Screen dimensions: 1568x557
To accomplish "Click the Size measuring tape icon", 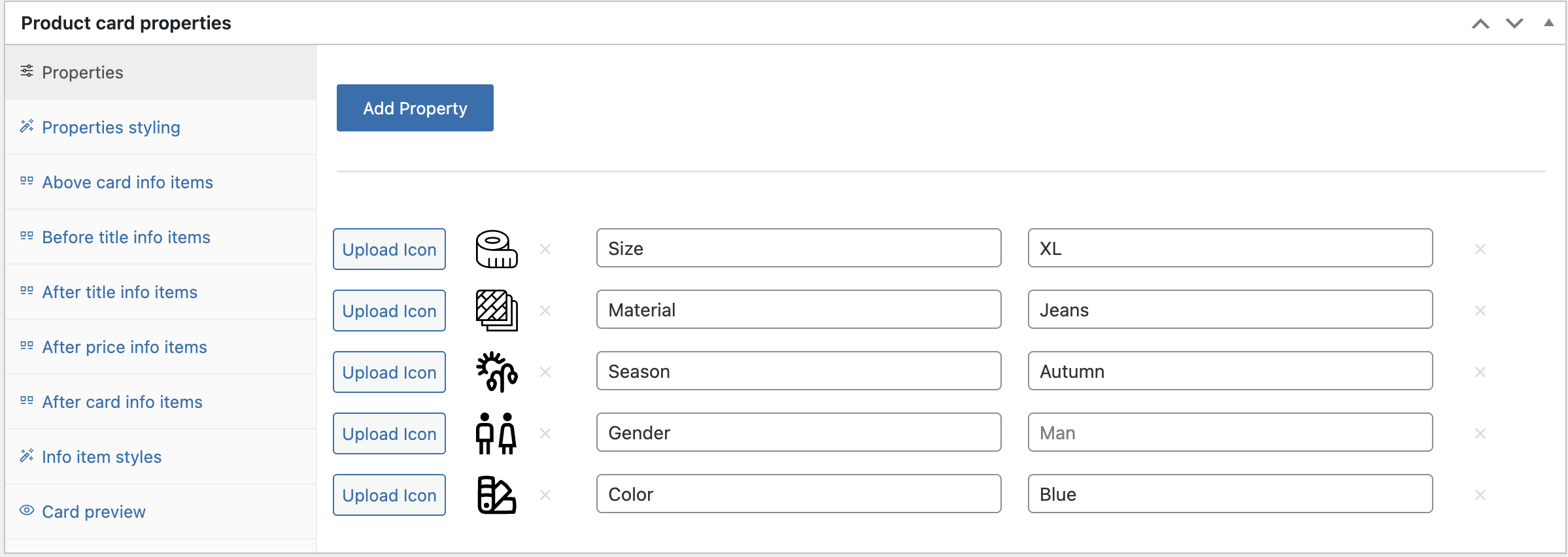I will tap(497, 249).
